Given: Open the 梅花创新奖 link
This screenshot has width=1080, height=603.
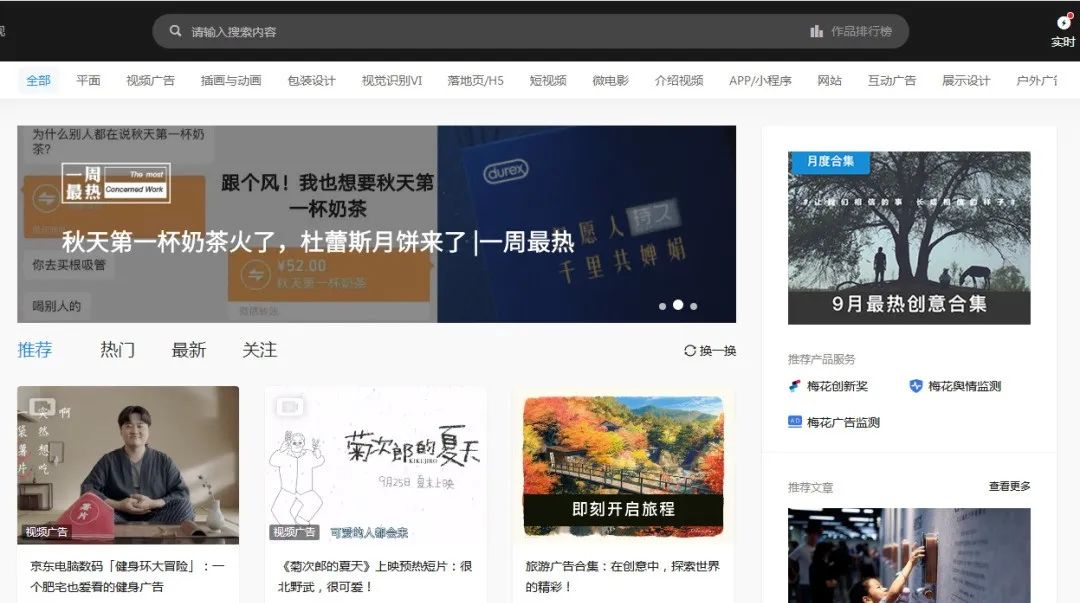Looking at the screenshot, I should [837, 386].
